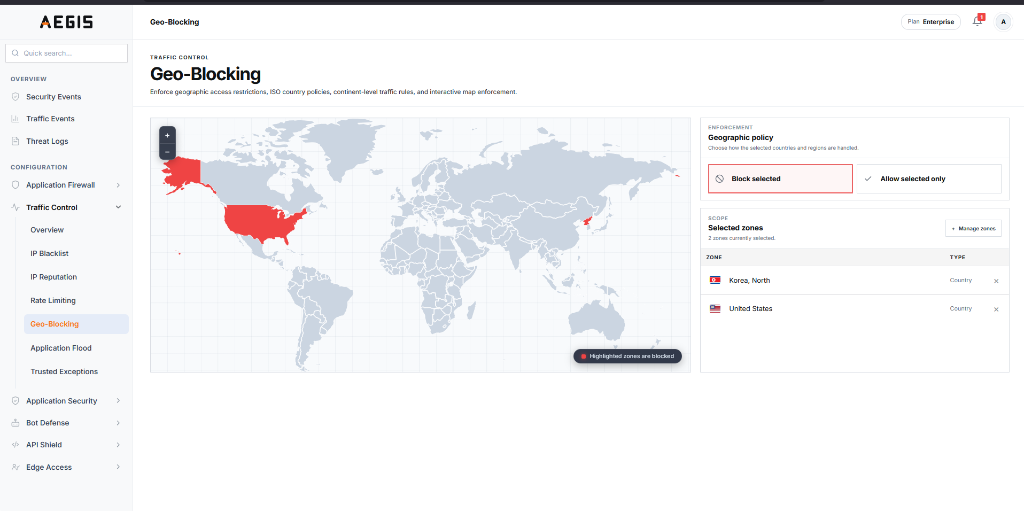Zoom out on the map

[x=167, y=152]
